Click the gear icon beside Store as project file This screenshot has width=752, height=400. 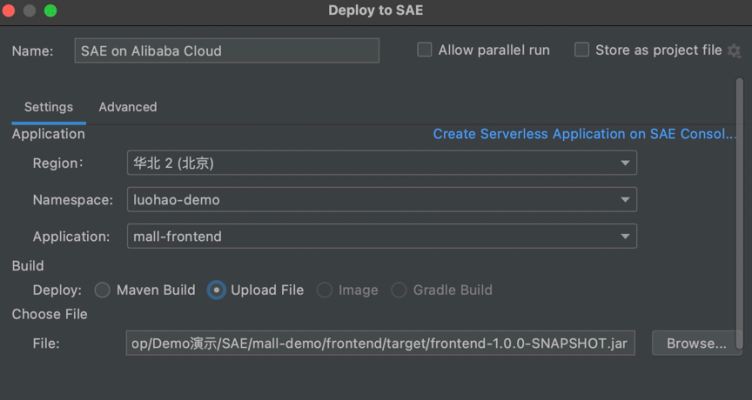[734, 51]
